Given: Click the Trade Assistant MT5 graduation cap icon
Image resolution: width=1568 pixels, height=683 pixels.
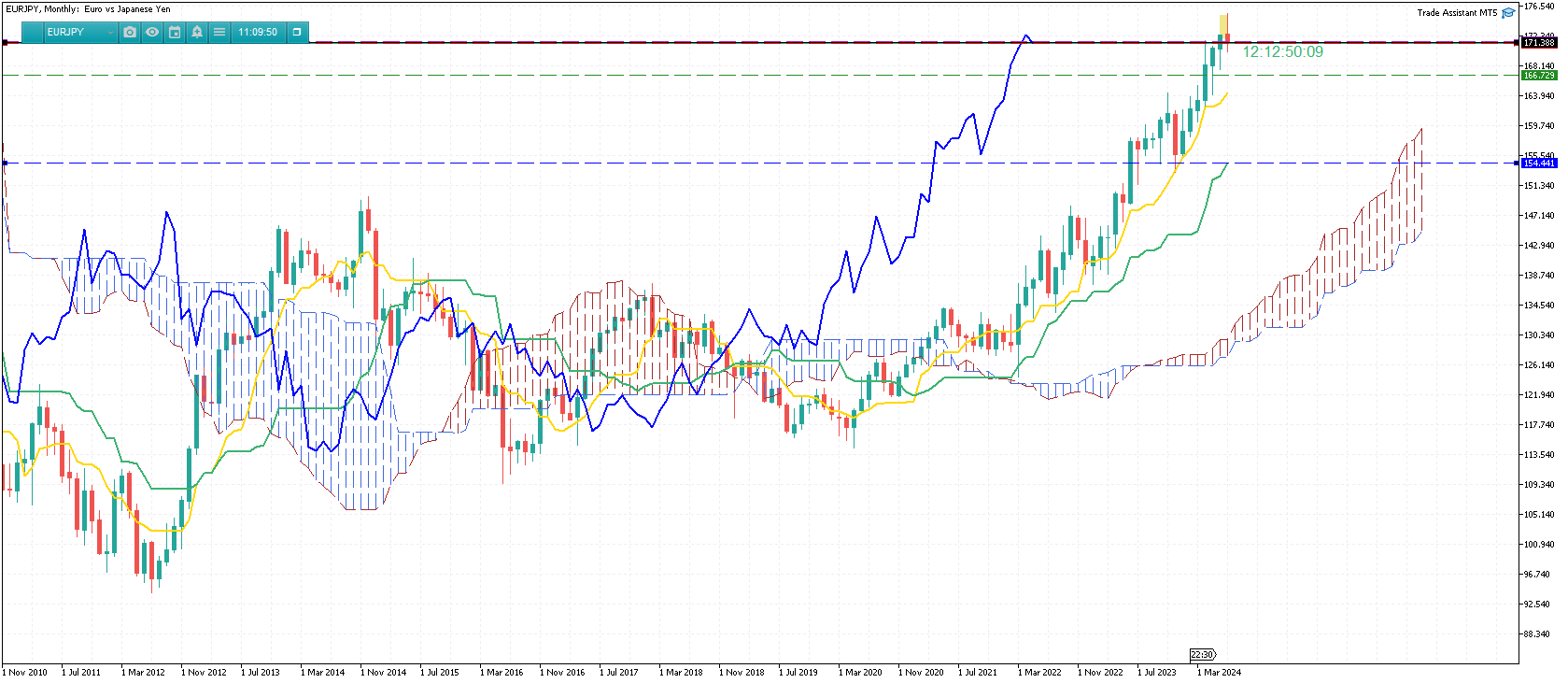Looking at the screenshot, I should click(1508, 13).
